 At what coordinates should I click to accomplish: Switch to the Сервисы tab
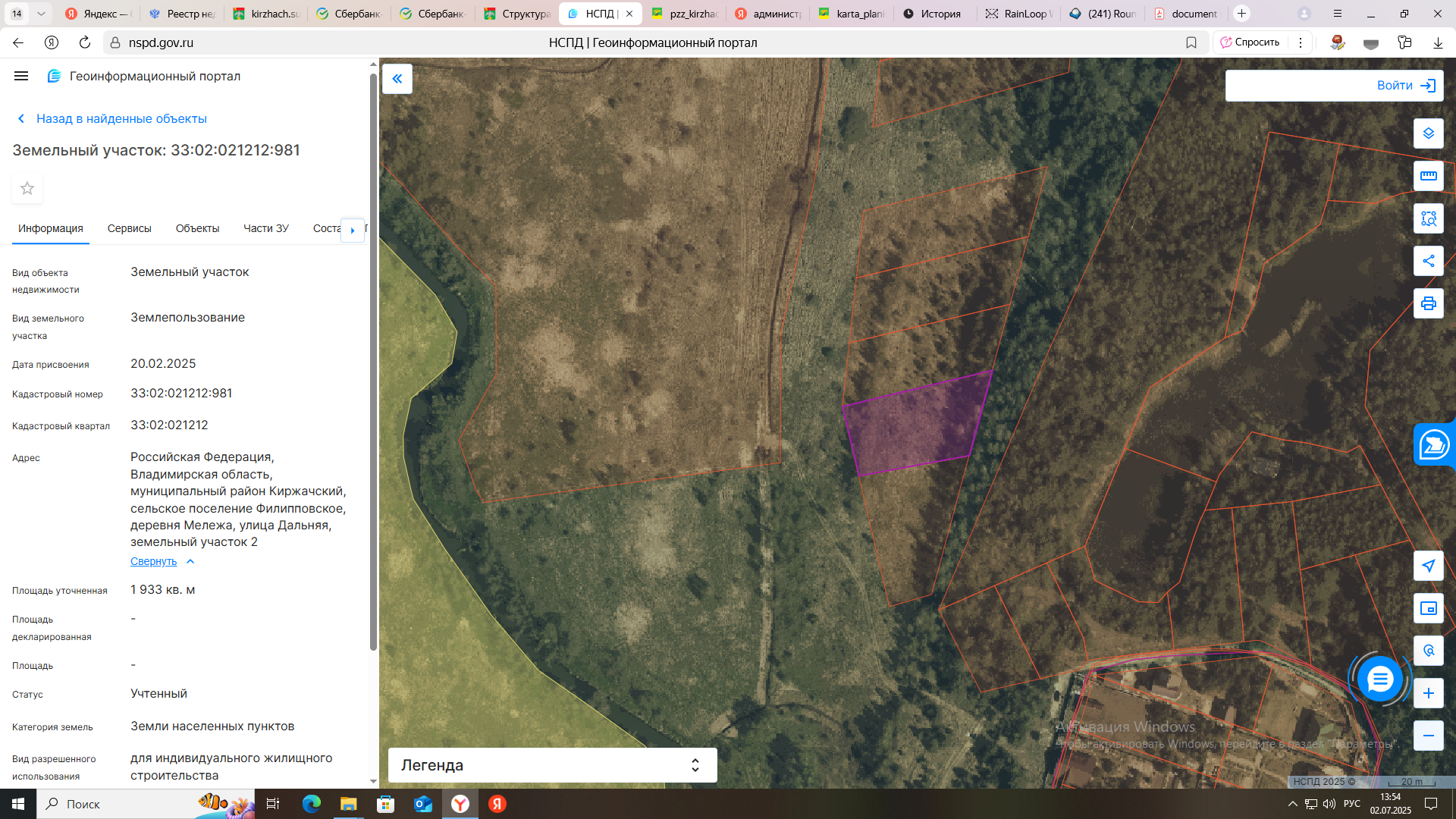[129, 228]
